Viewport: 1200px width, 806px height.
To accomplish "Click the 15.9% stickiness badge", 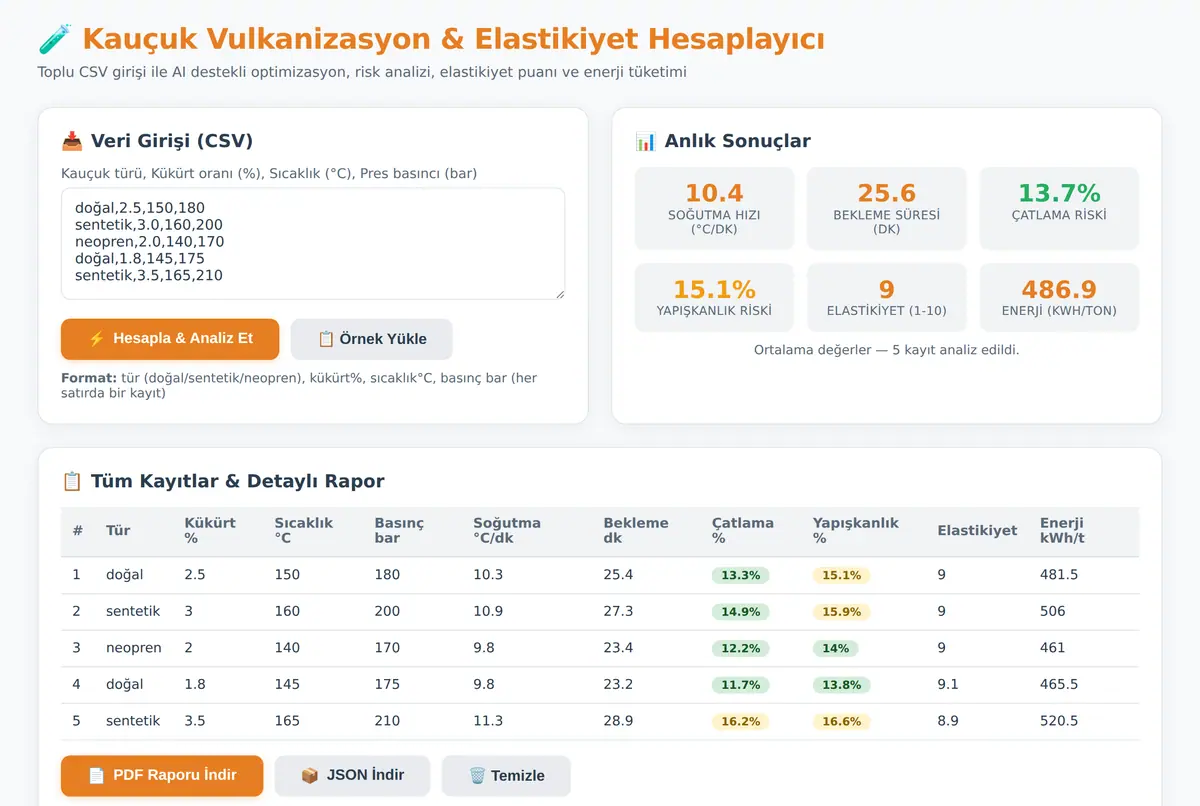I will 841,612.
